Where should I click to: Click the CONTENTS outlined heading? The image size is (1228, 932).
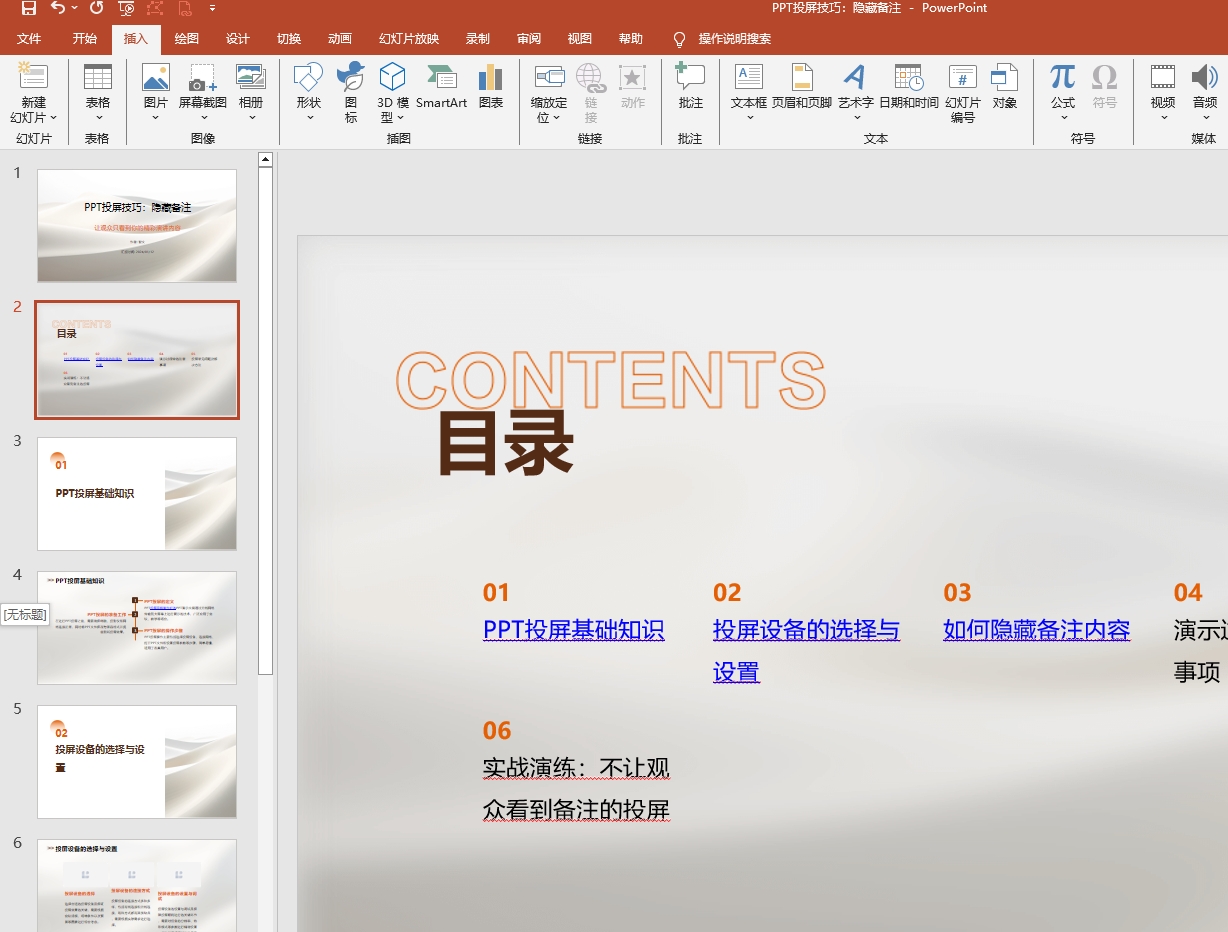pos(611,379)
